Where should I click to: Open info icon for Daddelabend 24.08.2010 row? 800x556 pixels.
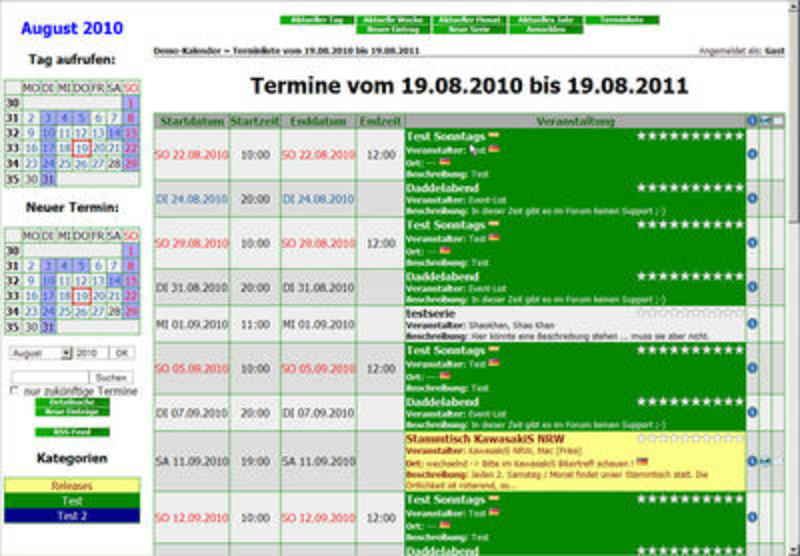[x=751, y=198]
